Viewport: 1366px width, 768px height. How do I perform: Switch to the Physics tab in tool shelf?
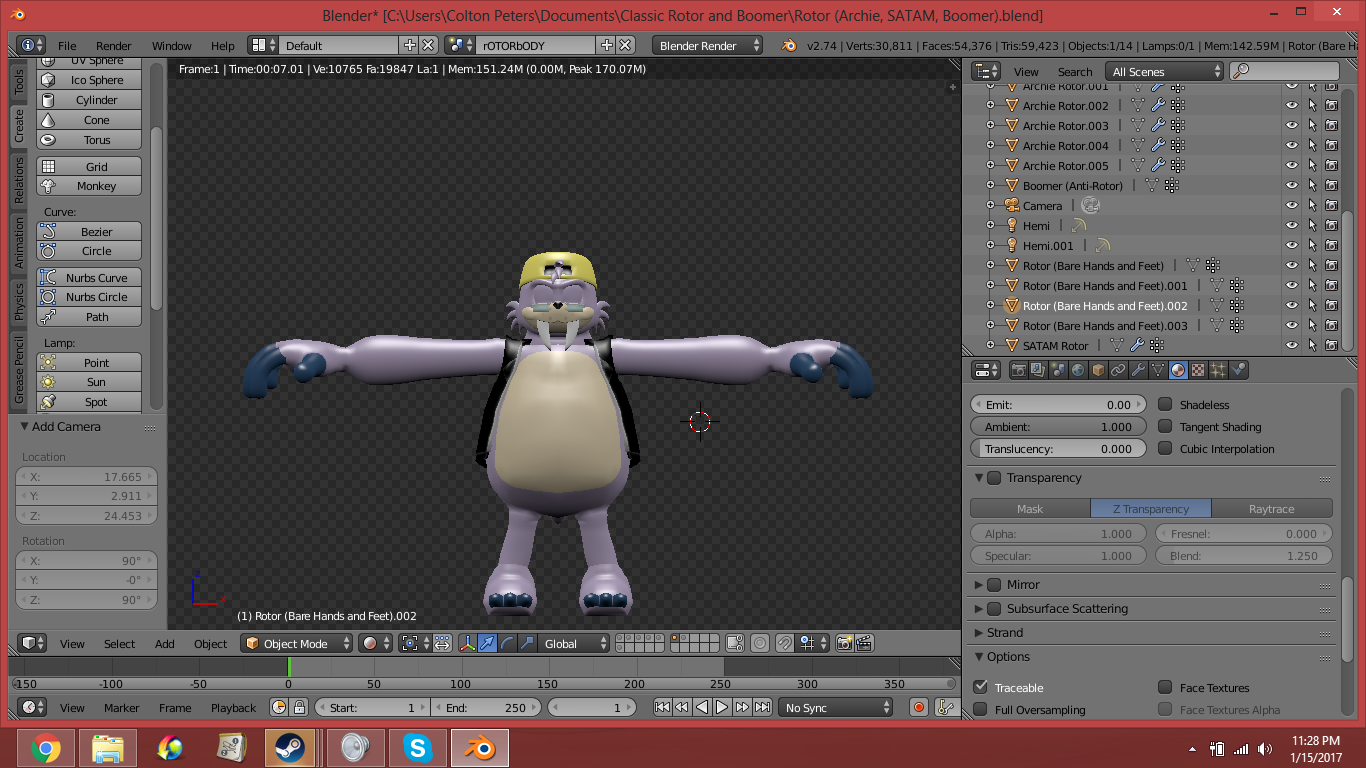pyautogui.click(x=18, y=302)
